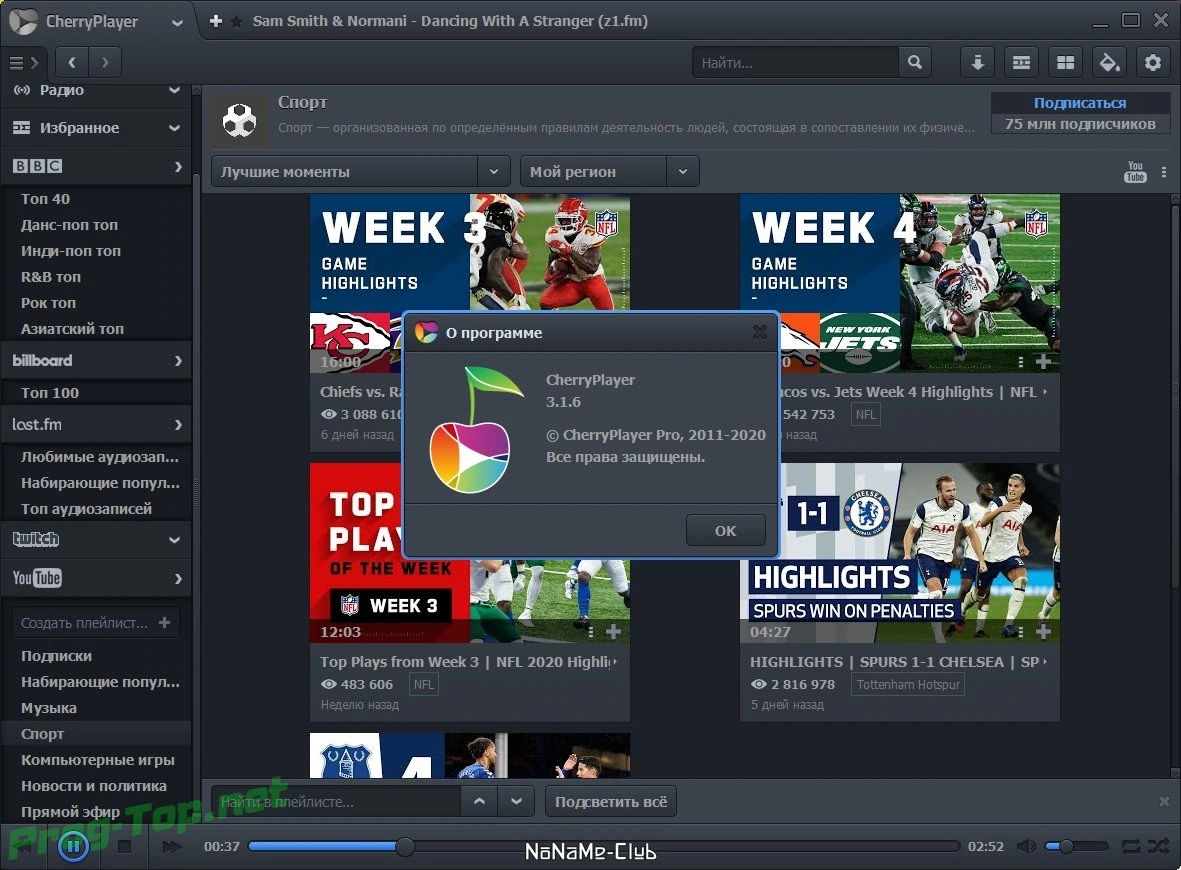Open Week 4 Game Highlights thumbnail

[900, 283]
